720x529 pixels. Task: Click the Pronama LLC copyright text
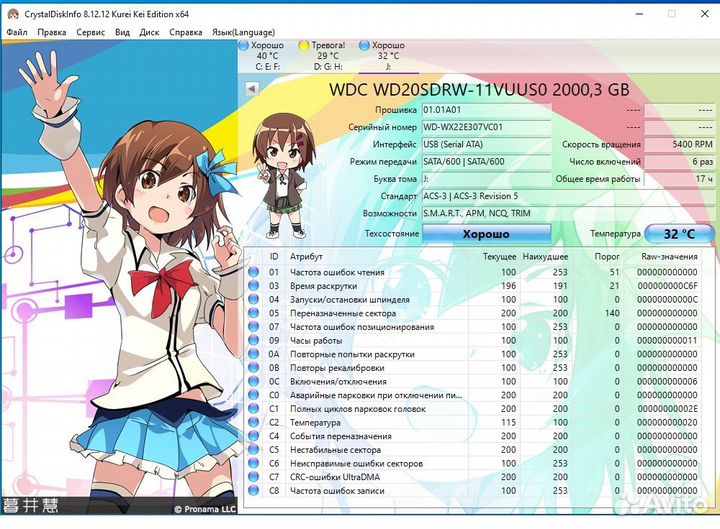(205, 509)
